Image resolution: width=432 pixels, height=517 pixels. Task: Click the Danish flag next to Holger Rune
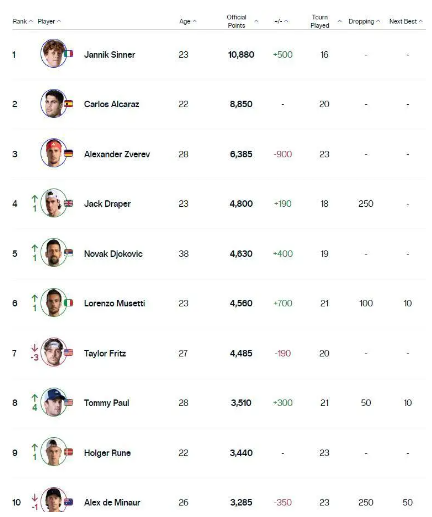click(x=69, y=452)
